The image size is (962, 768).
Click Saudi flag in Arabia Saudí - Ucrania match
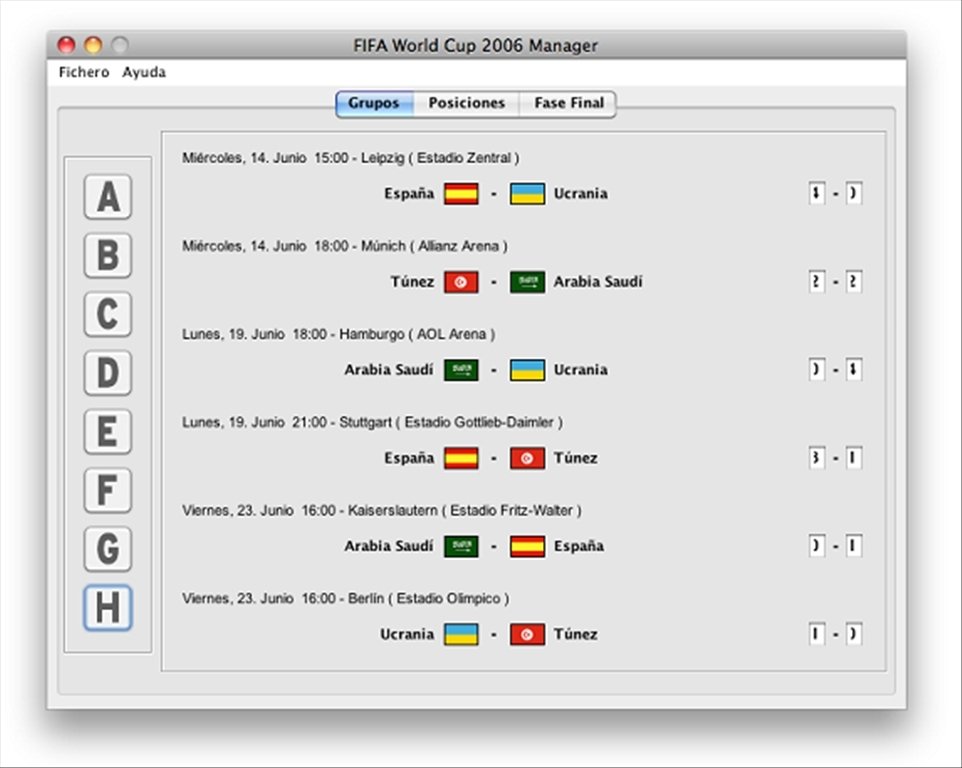(x=461, y=370)
